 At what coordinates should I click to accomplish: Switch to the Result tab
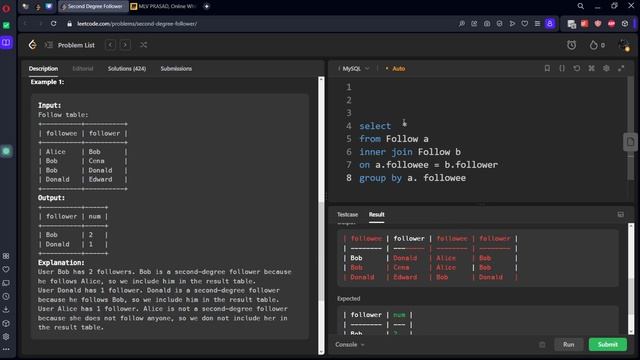pyautogui.click(x=376, y=214)
